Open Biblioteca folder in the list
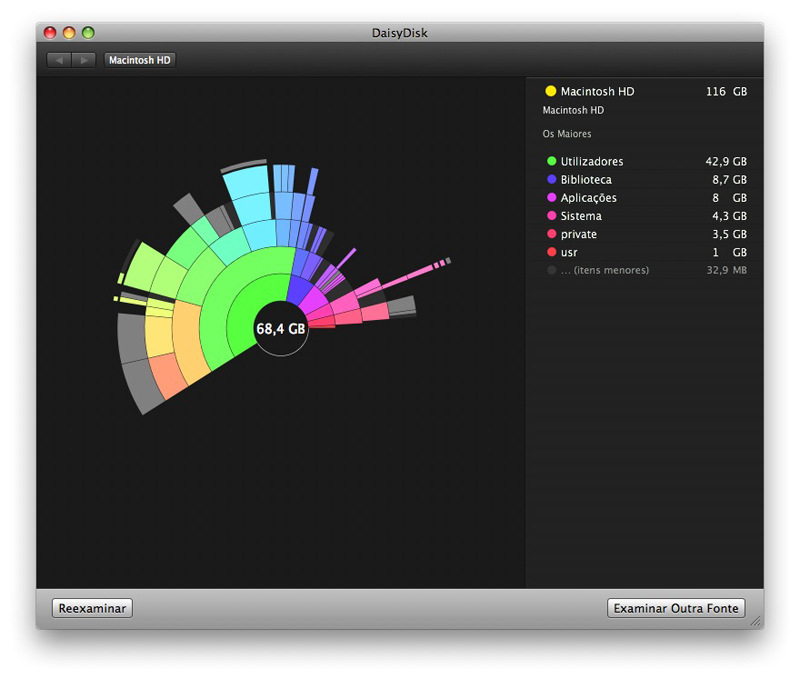Image resolution: width=800 pixels, height=679 pixels. [646, 180]
